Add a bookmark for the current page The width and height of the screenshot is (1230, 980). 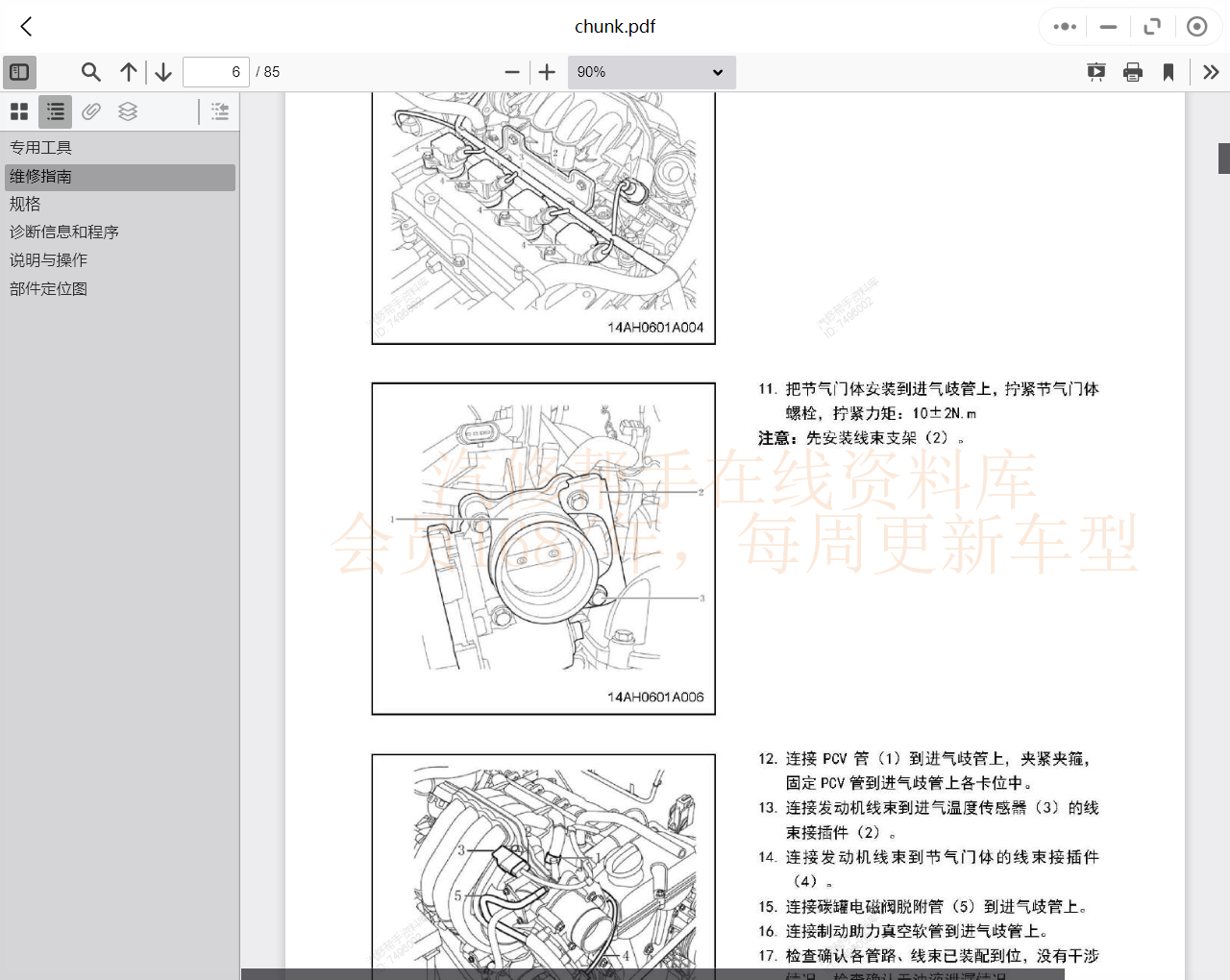point(1168,71)
